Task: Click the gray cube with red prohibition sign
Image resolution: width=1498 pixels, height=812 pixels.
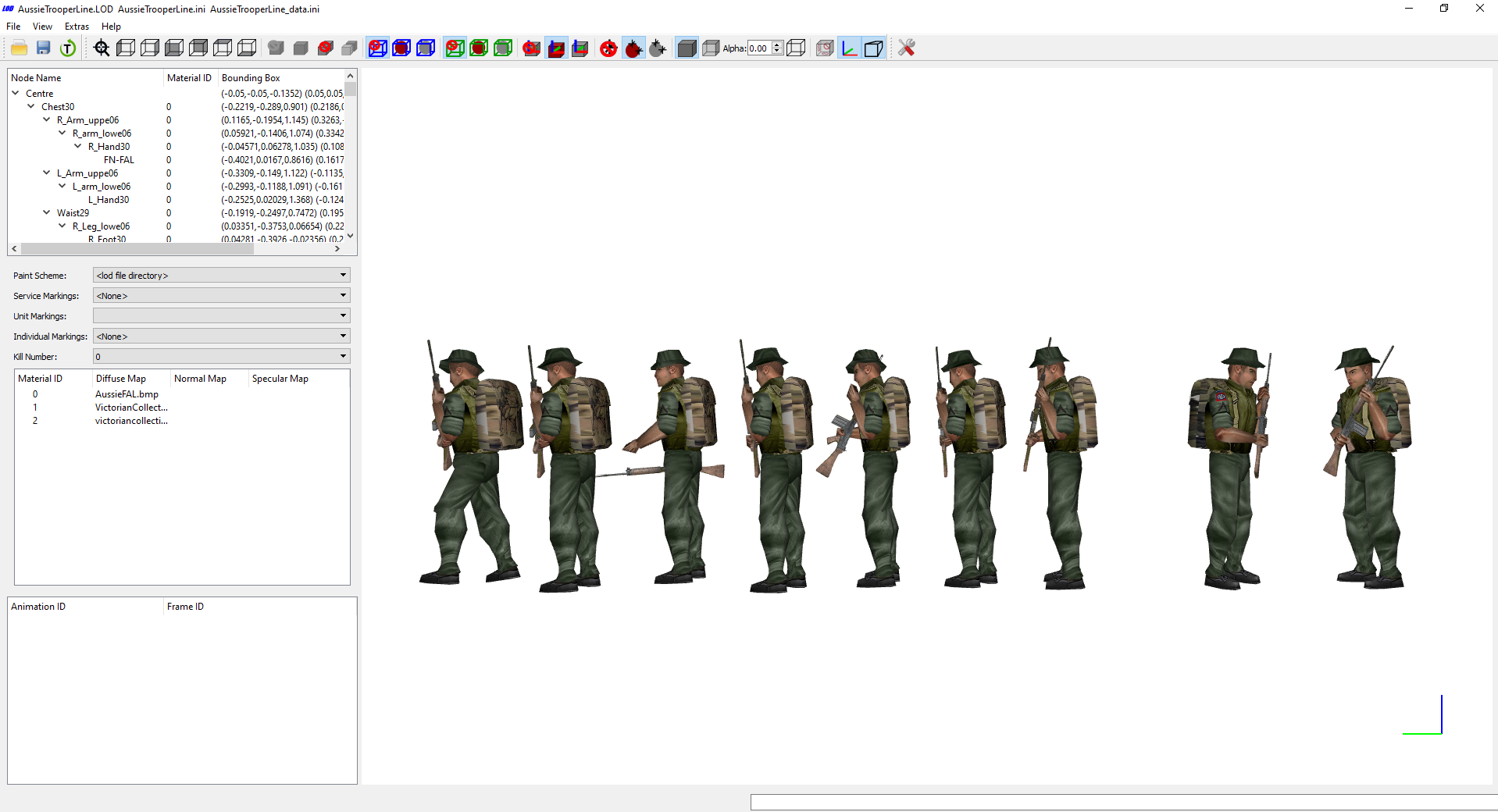Action: click(x=326, y=48)
